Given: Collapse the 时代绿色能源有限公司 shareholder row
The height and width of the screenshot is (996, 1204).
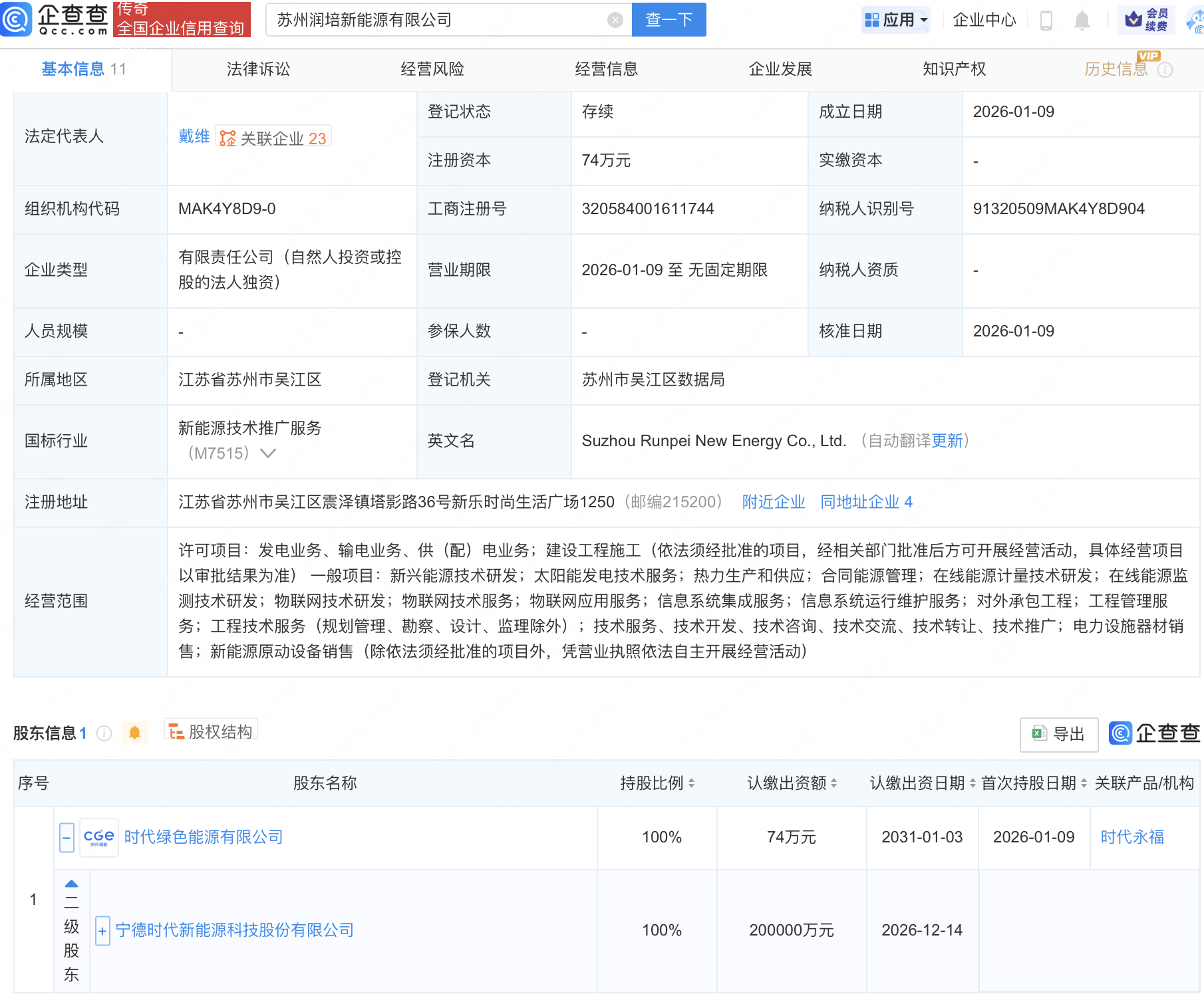Looking at the screenshot, I should 67,838.
